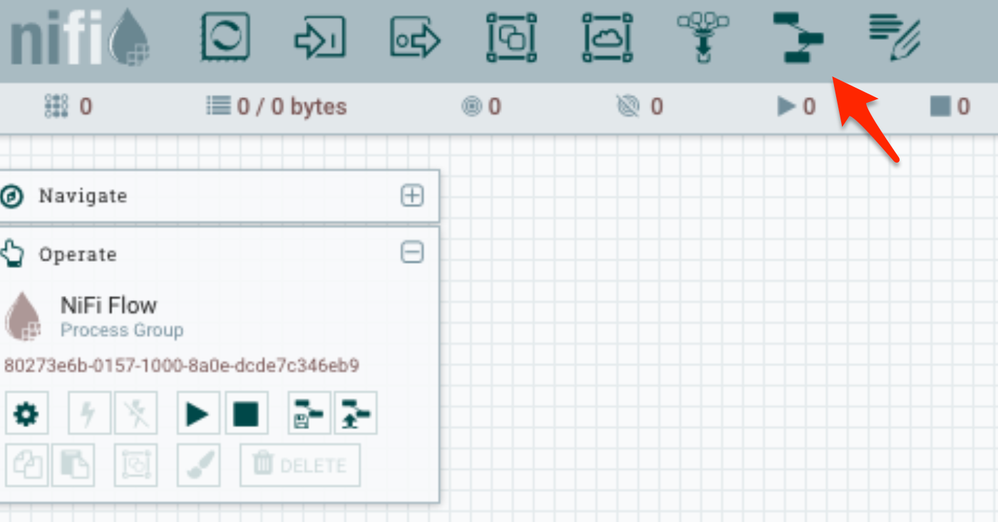Select the Input Port icon
The image size is (998, 522).
point(320,38)
